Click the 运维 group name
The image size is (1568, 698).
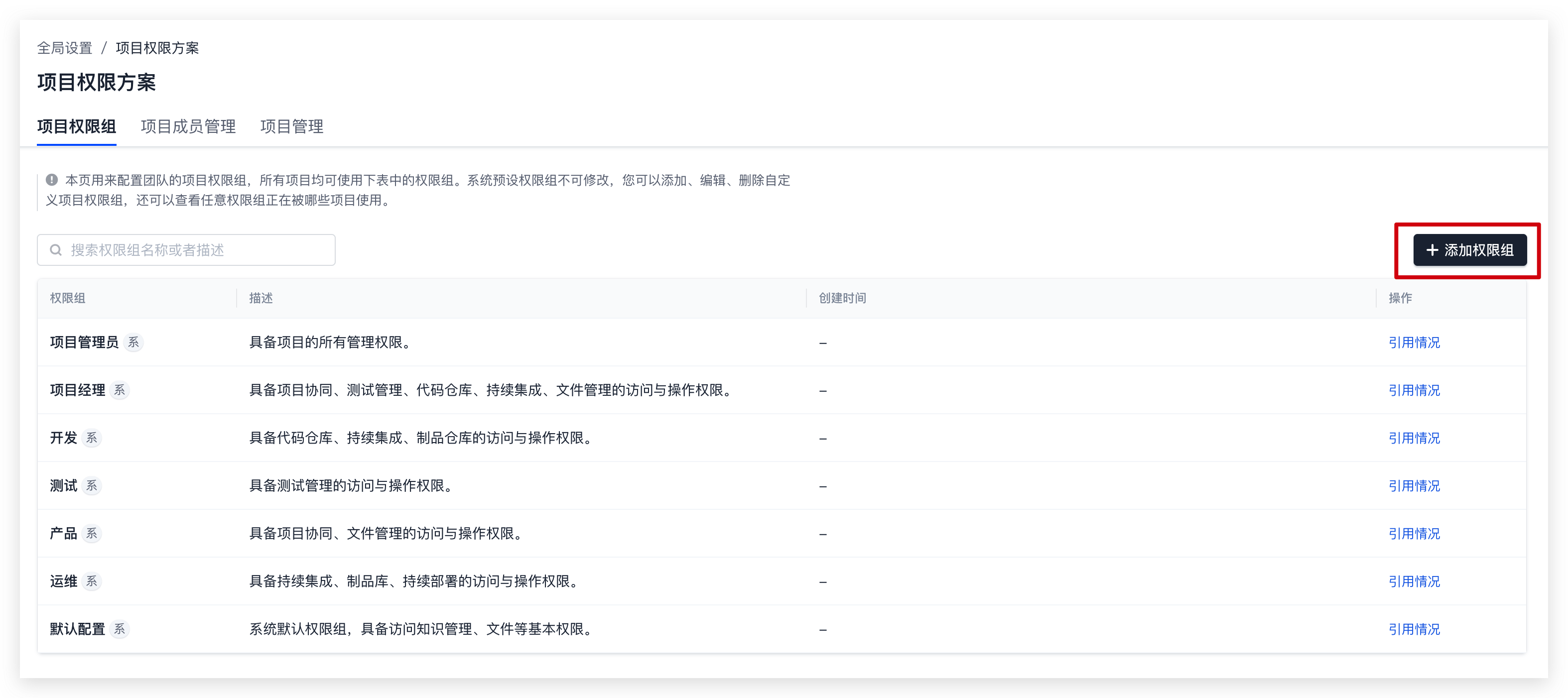tap(63, 581)
